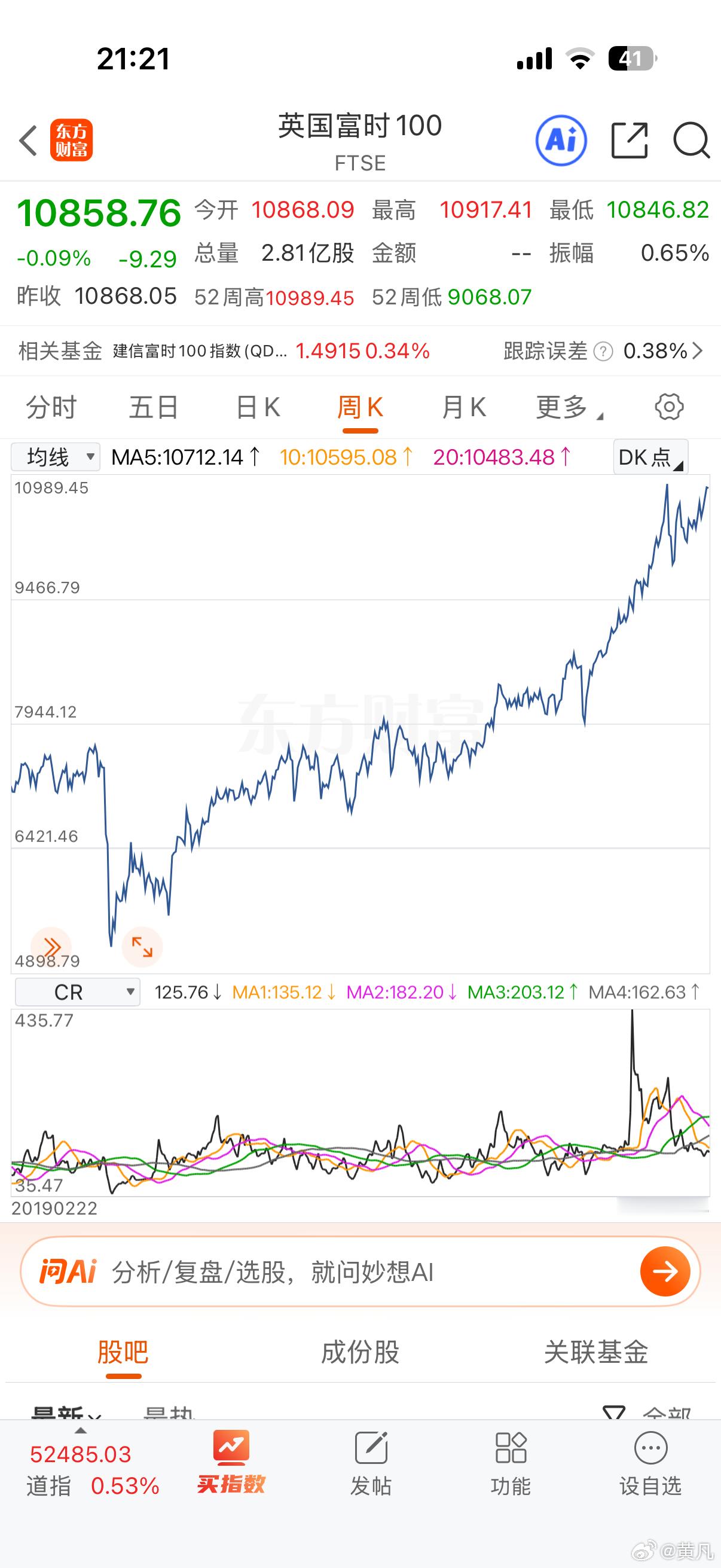Open the blue Ai assistant icon

(x=561, y=141)
